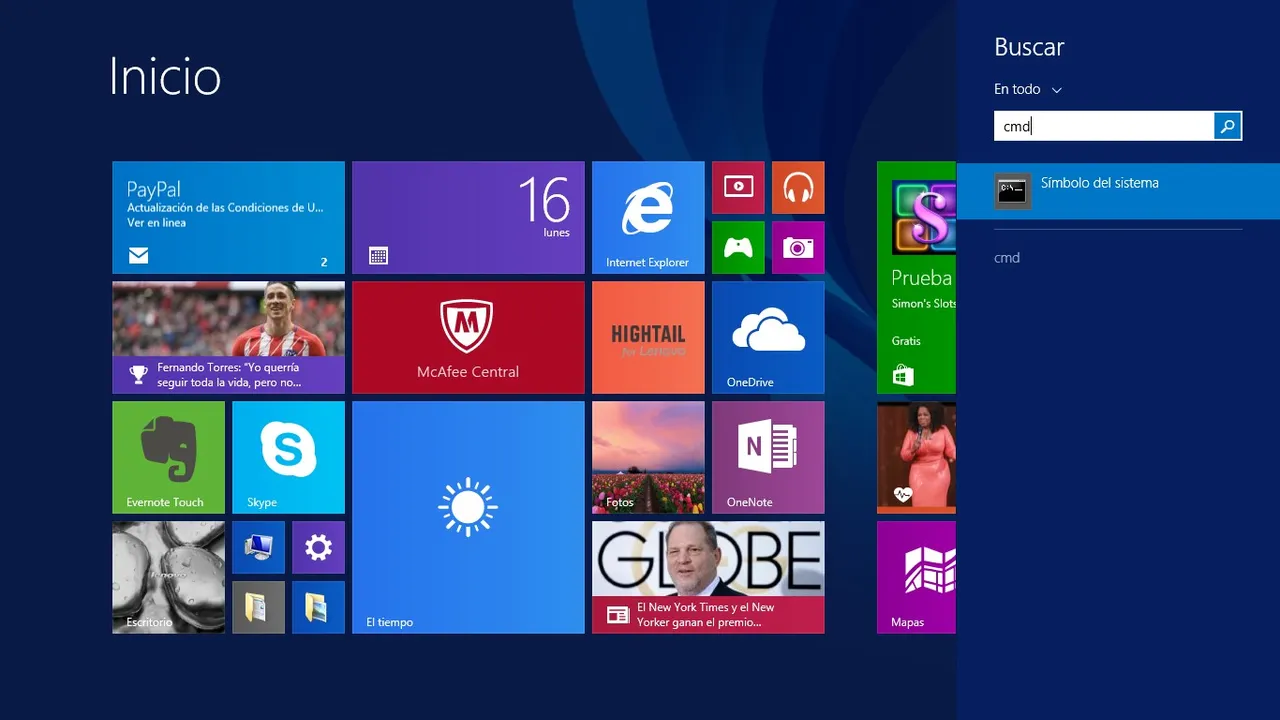Open the Music headphones tile
Image resolution: width=1280 pixels, height=720 pixels.
[x=798, y=187]
